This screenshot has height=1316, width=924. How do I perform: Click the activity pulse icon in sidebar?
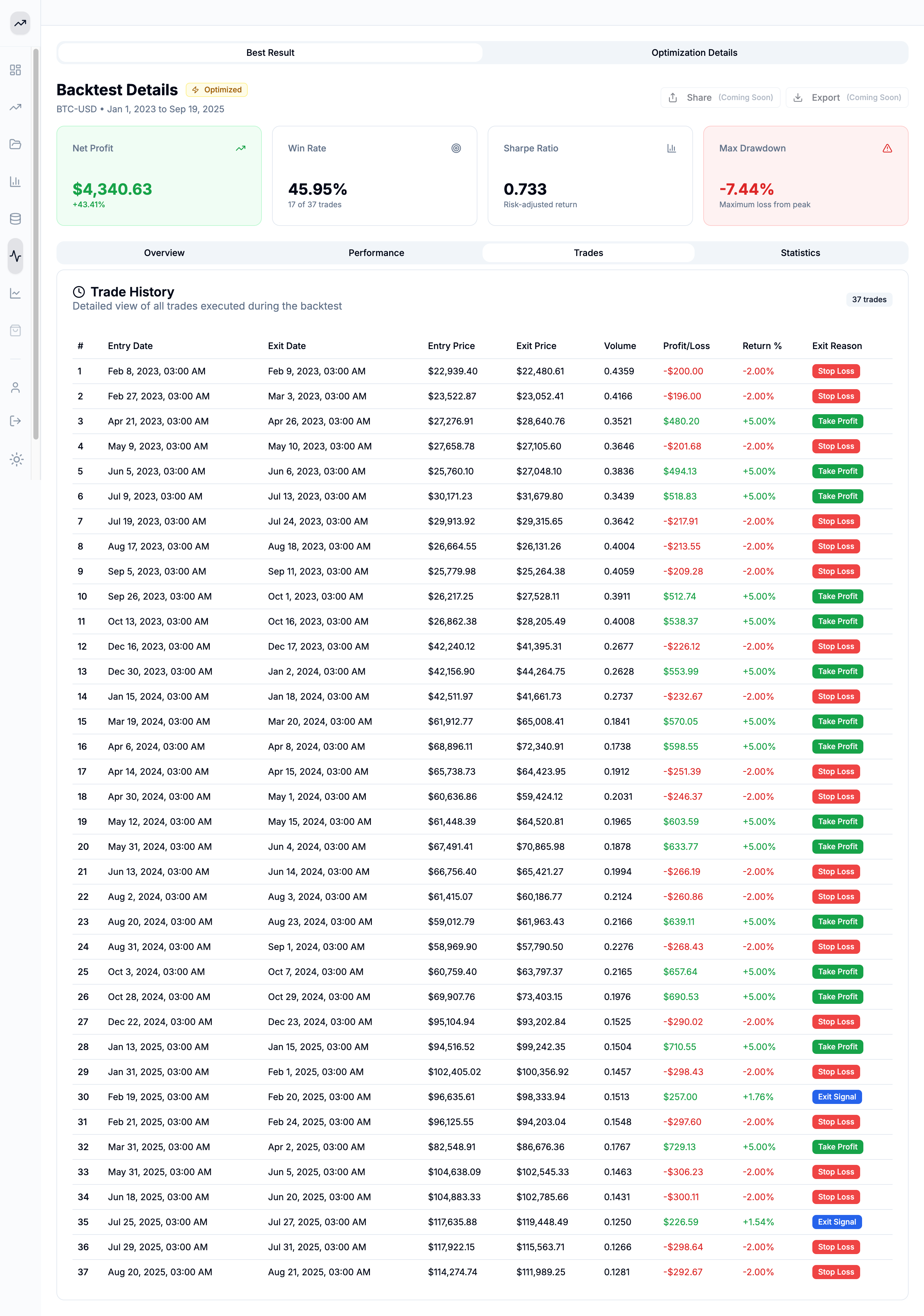[x=15, y=256]
